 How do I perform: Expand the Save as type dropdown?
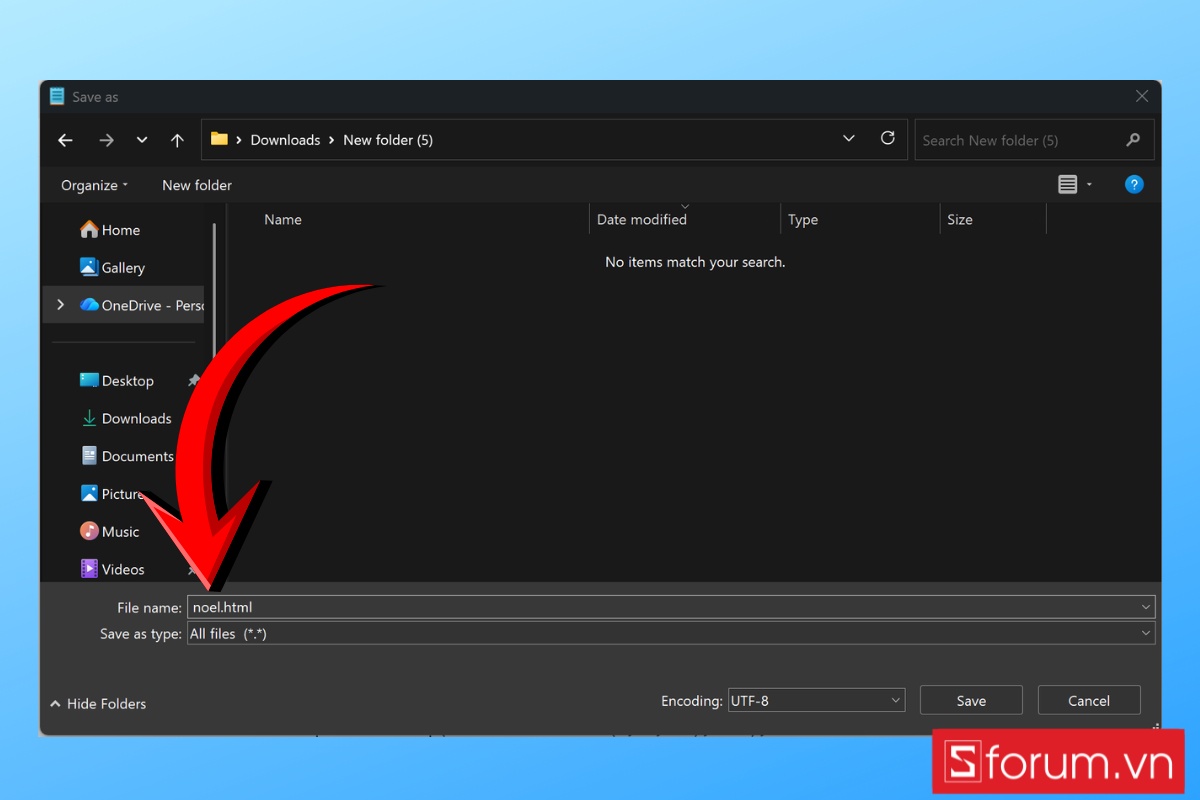click(670, 633)
